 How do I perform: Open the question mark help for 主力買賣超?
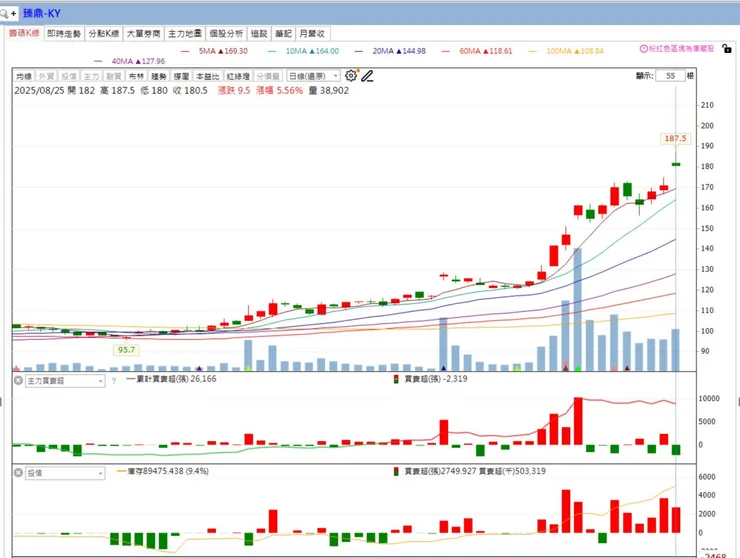click(113, 381)
